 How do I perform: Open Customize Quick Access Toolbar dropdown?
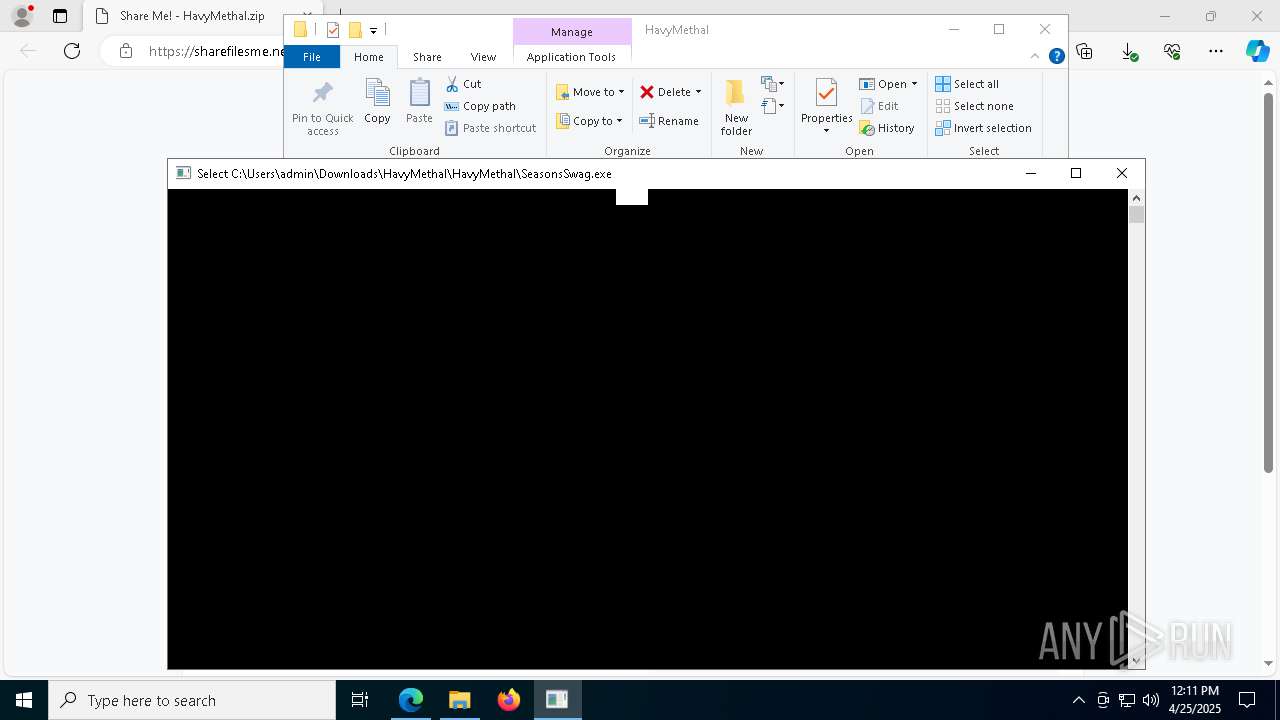pyautogui.click(x=373, y=31)
